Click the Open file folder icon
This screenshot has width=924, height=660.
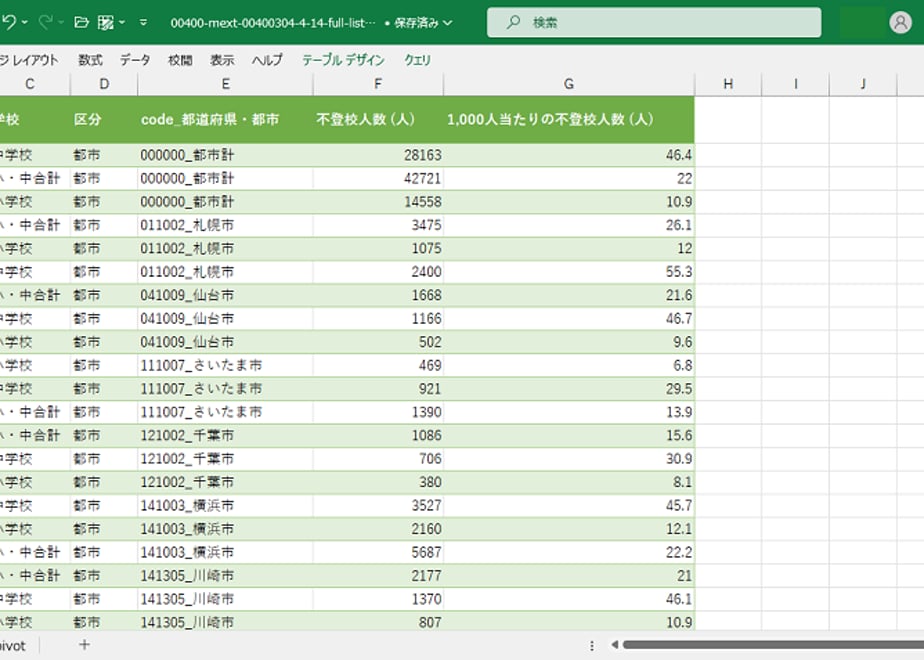[x=81, y=22]
